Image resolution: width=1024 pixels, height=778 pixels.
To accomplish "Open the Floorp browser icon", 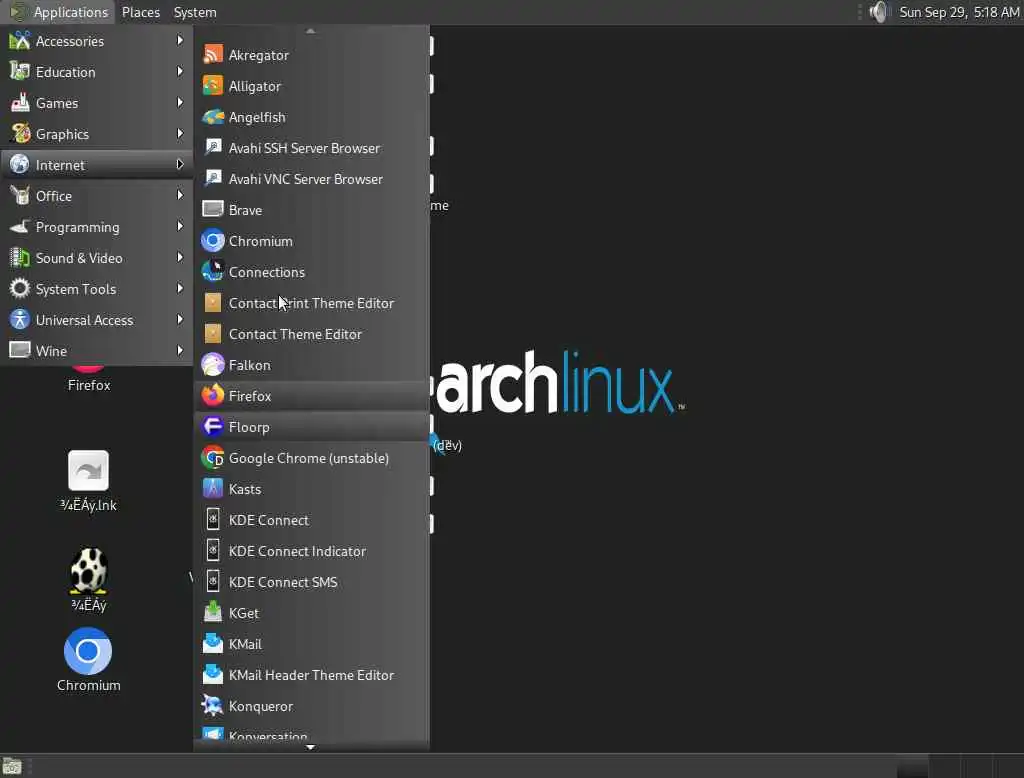I will pos(213,427).
